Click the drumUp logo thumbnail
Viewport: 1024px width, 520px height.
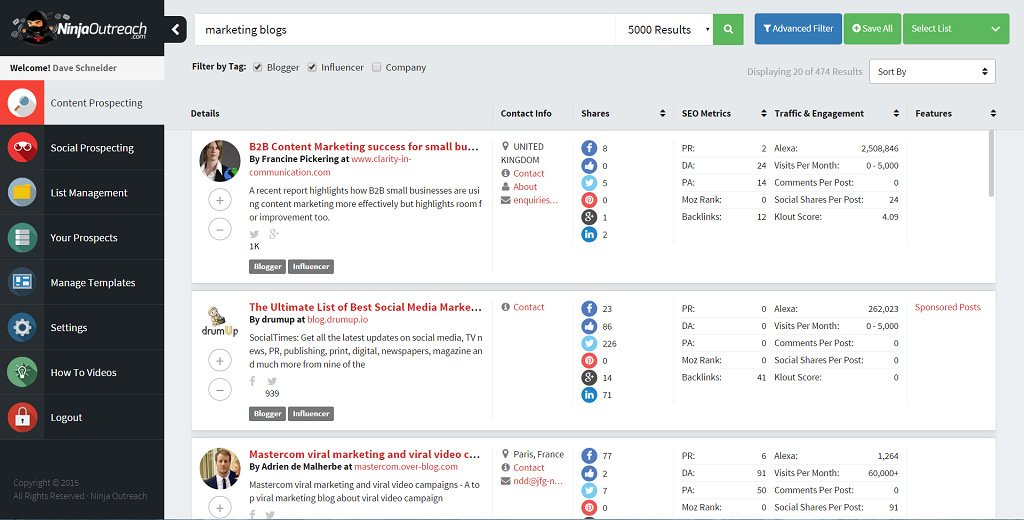click(x=219, y=321)
